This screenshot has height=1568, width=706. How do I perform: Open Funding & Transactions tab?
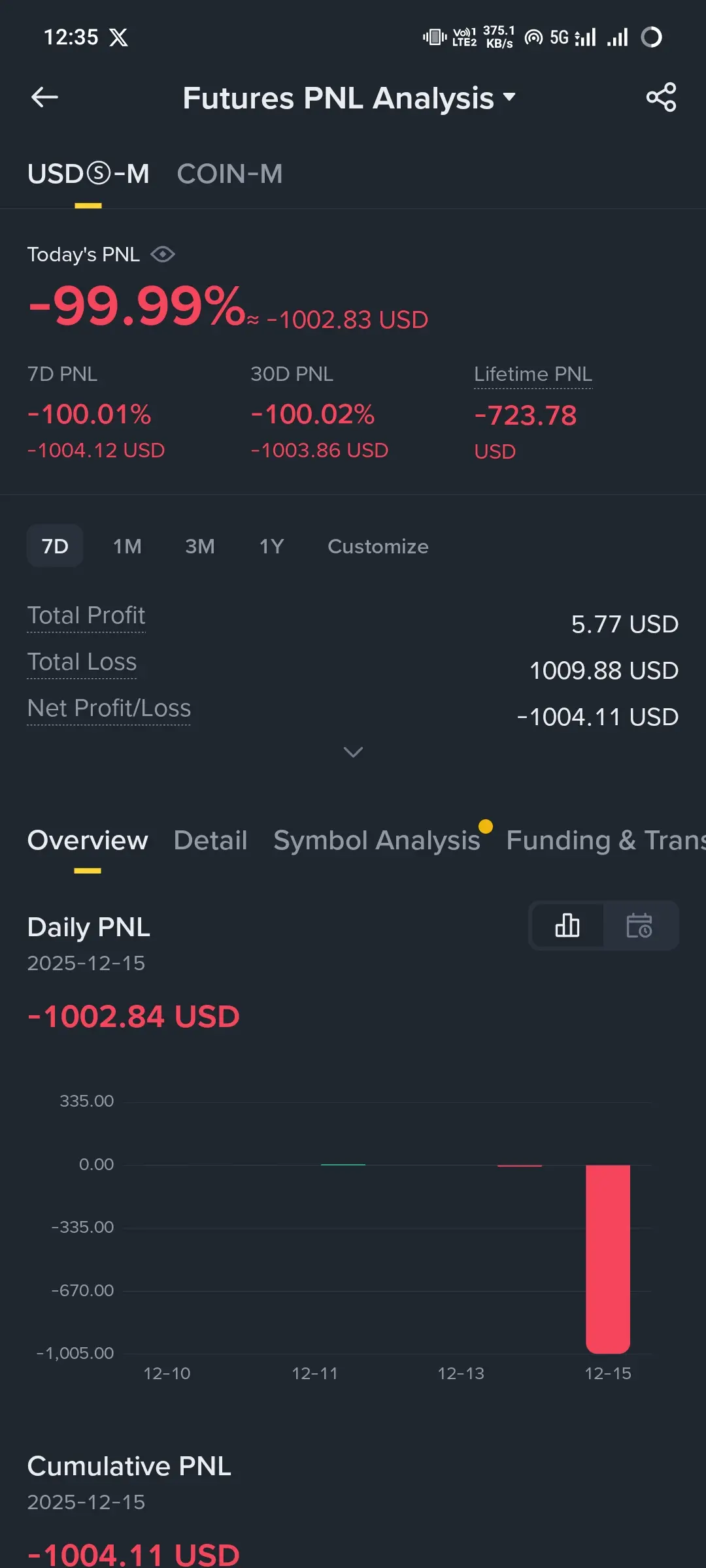point(605,840)
